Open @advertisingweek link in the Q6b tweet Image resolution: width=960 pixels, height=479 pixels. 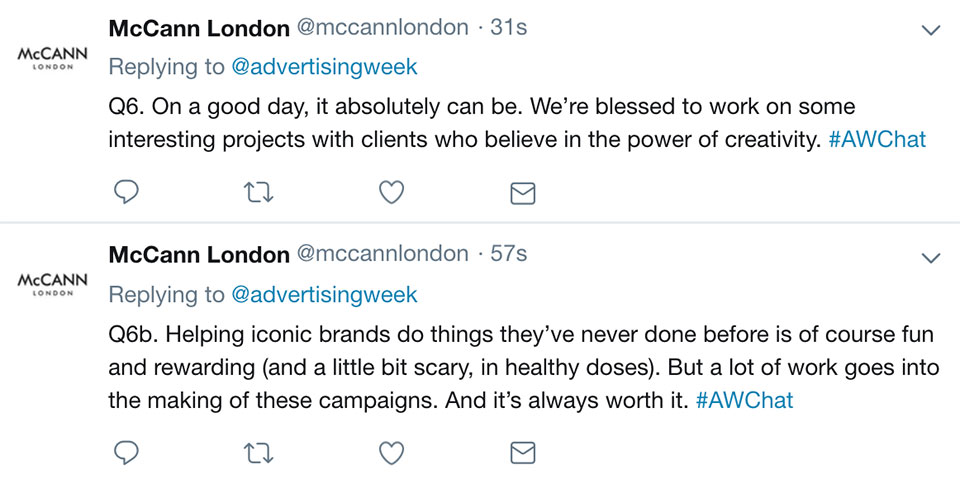point(324,295)
